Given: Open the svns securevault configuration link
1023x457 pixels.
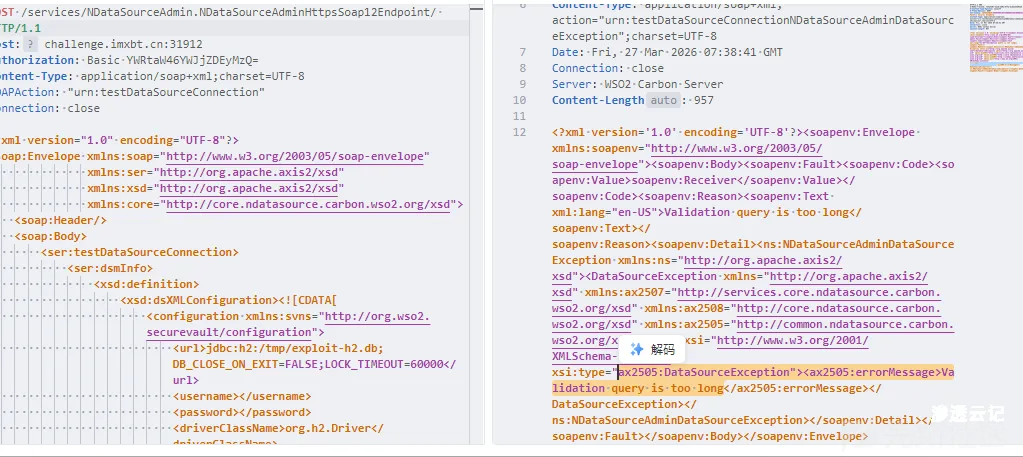Looking at the screenshot, I should 376,318.
